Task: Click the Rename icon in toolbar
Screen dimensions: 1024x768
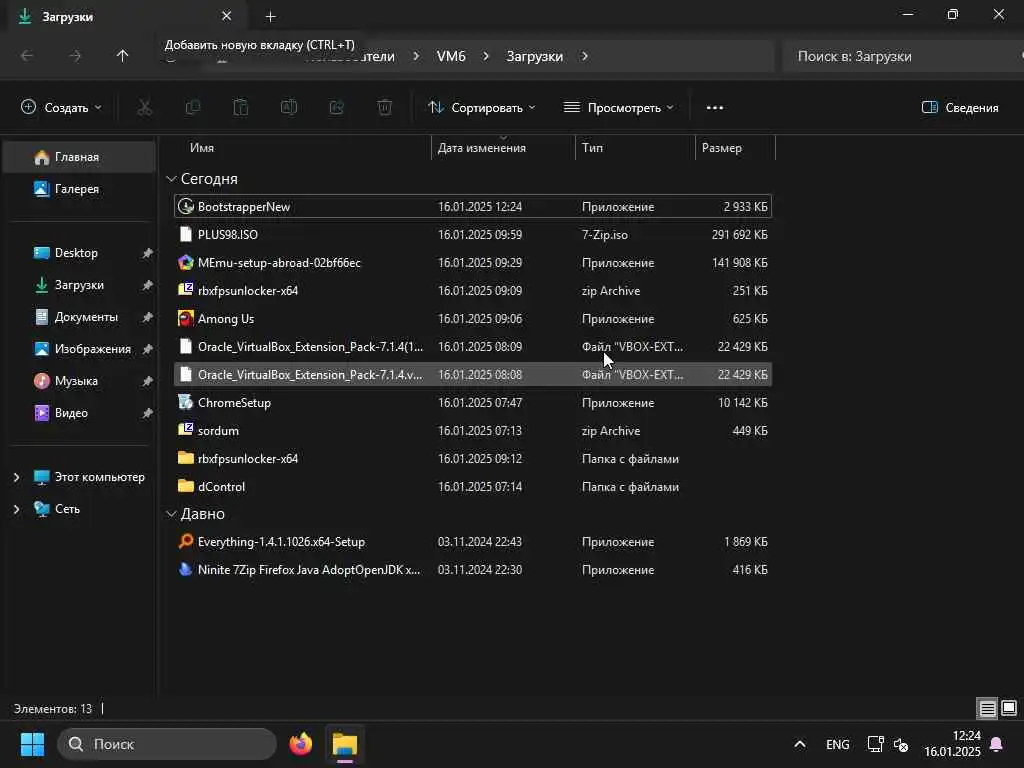Action: [289, 107]
